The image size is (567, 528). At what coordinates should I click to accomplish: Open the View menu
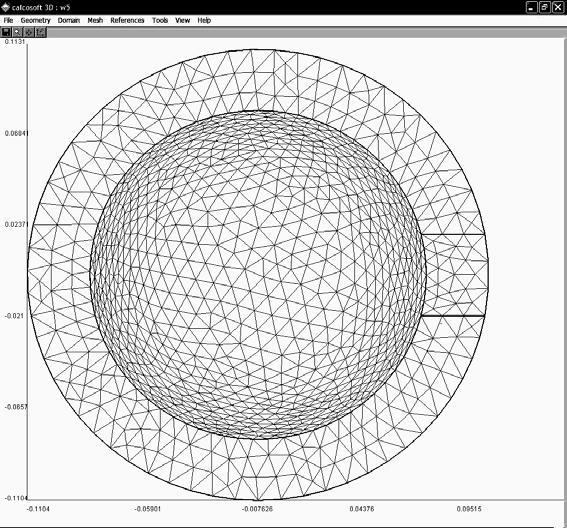tap(183, 20)
